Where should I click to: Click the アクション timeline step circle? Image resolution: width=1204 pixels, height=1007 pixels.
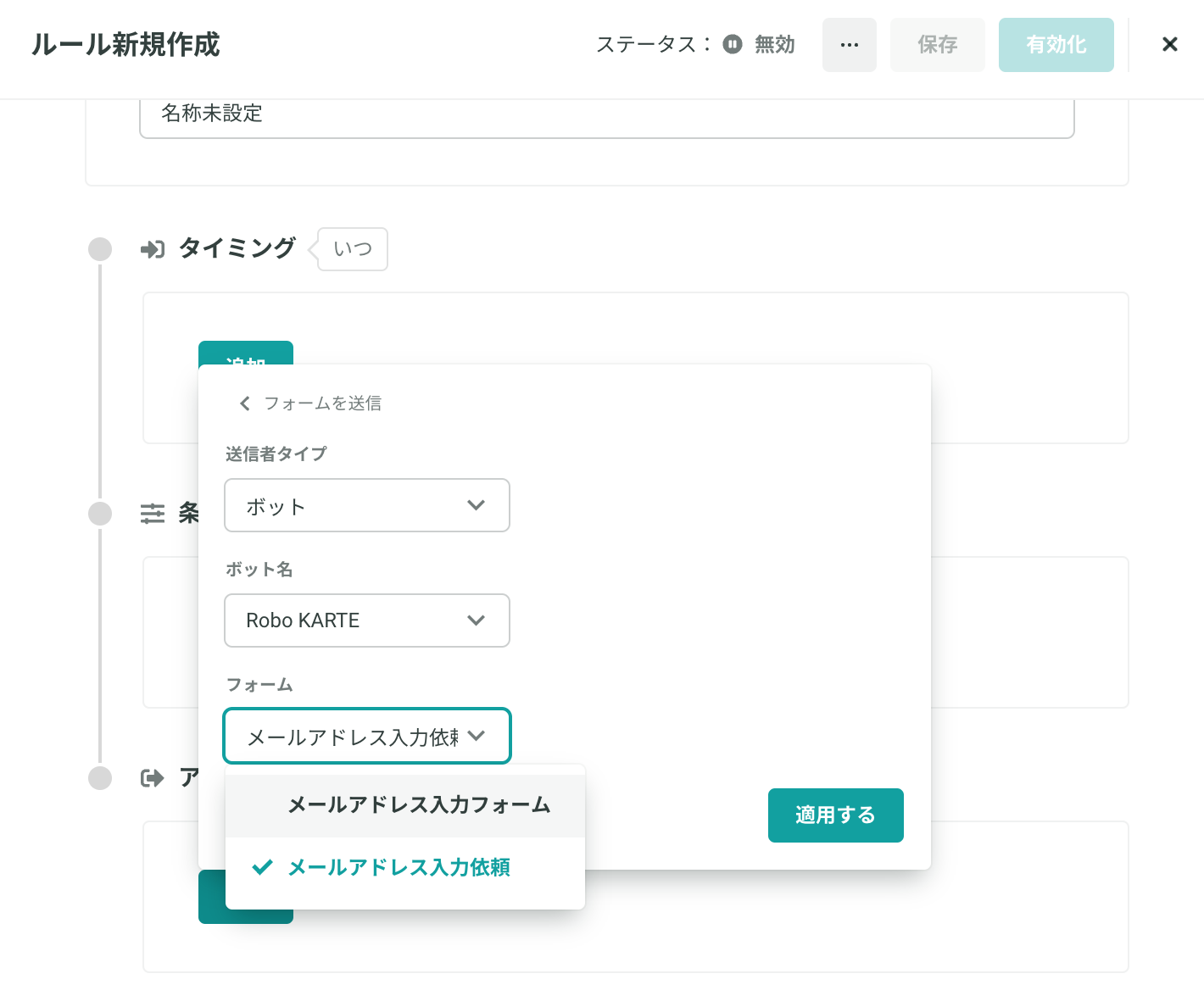100,778
